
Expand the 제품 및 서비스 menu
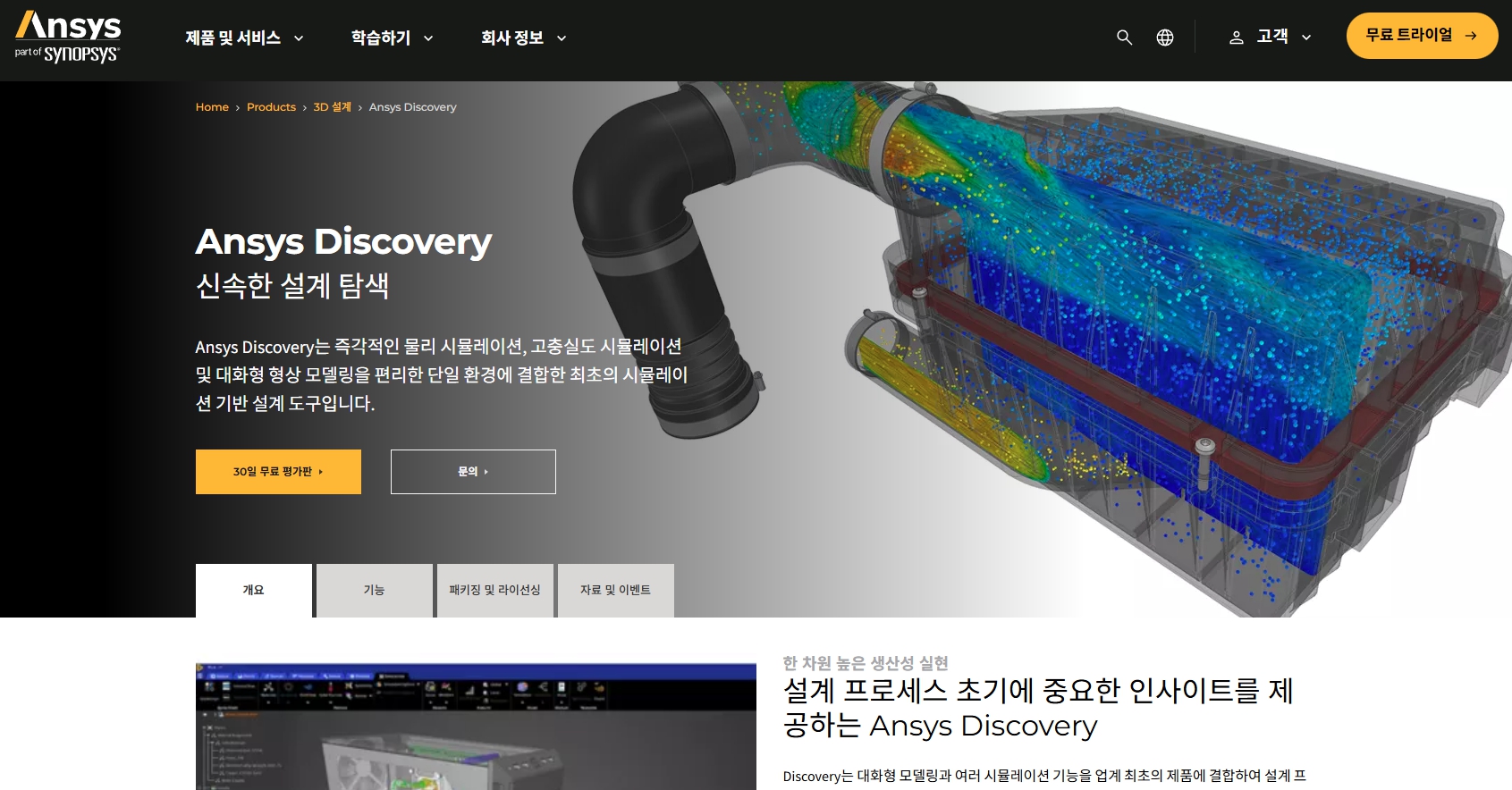(244, 38)
